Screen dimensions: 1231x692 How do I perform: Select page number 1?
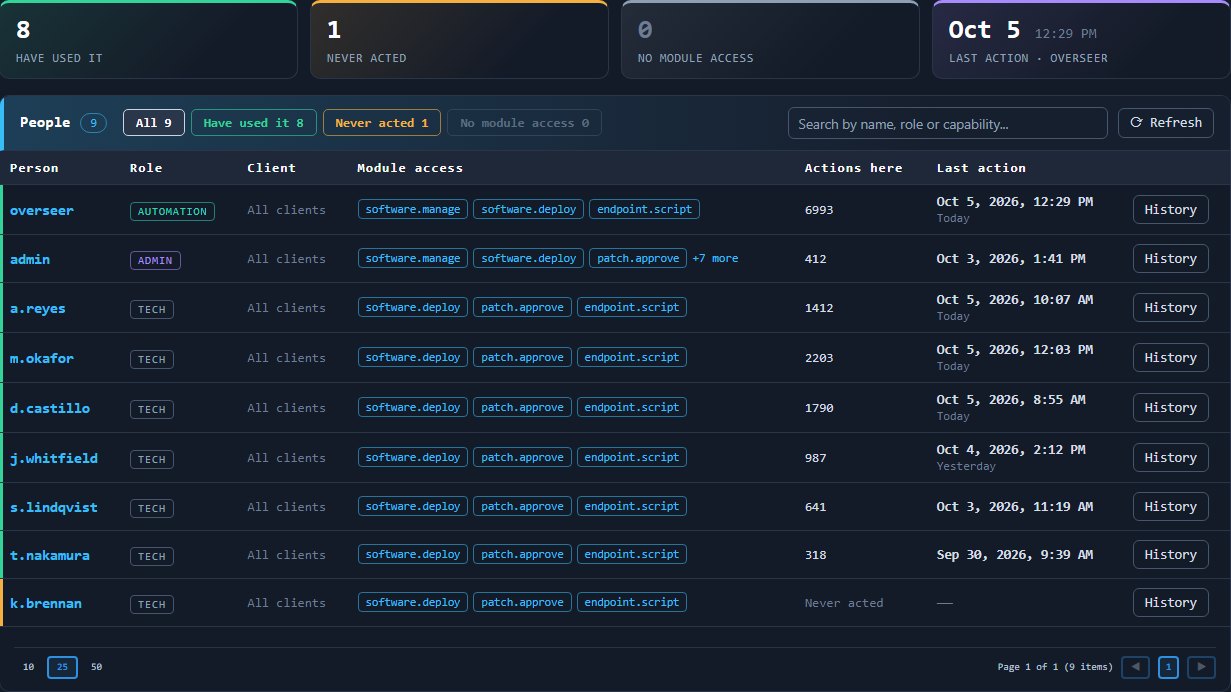[1168, 667]
